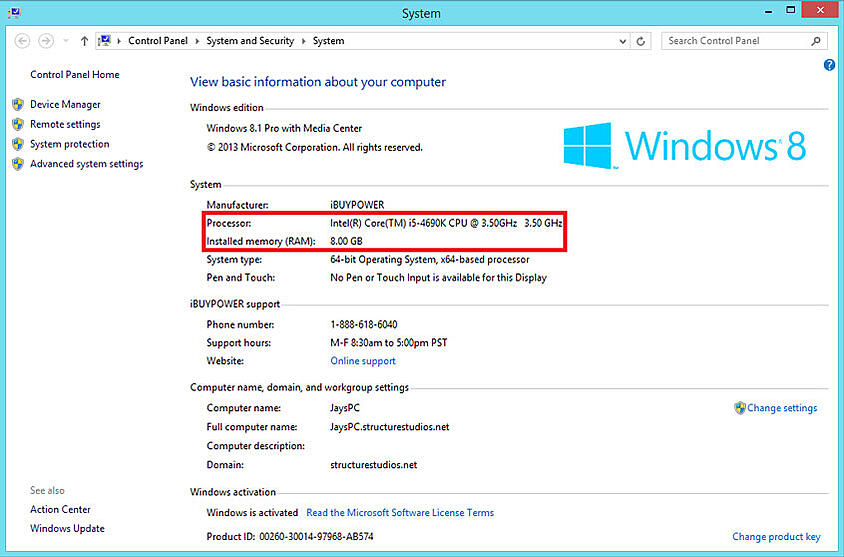Read the Microsoft Software License Terms
This screenshot has height=557, width=844.
[x=400, y=513]
